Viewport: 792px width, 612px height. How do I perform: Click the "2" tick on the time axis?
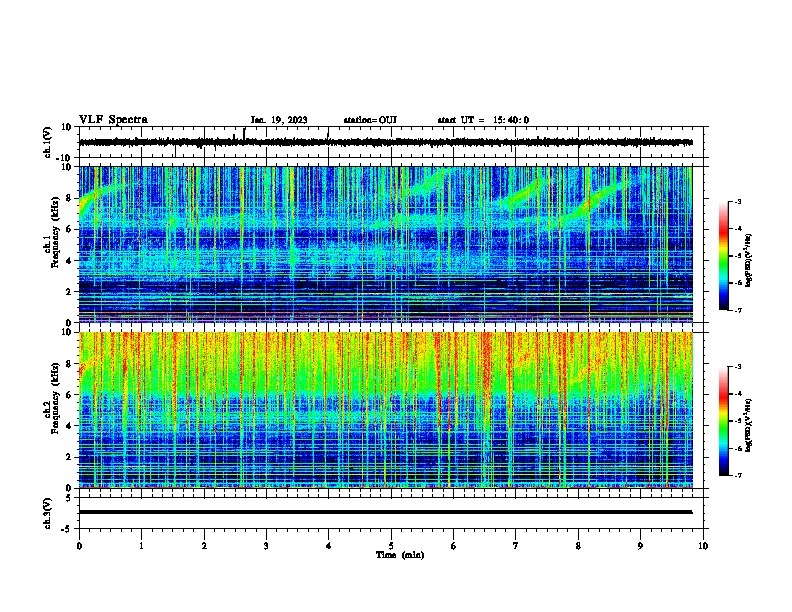click(204, 546)
